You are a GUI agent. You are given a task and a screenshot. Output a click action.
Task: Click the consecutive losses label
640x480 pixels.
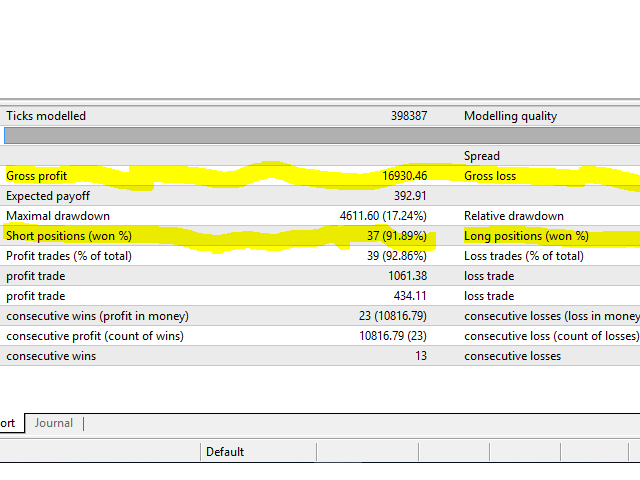[x=512, y=356]
